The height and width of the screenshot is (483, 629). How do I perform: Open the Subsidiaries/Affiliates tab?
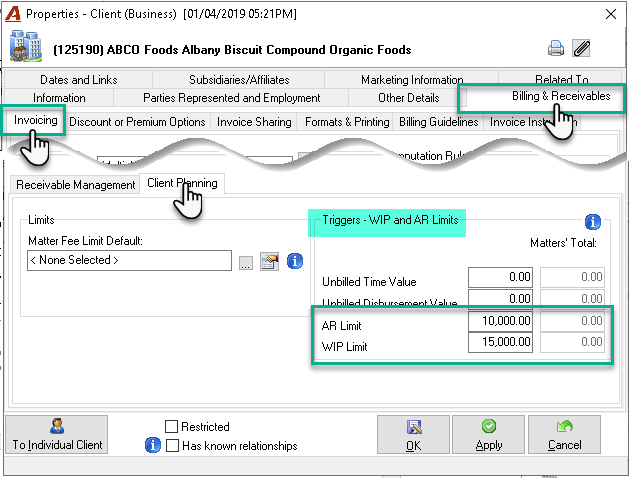239,79
